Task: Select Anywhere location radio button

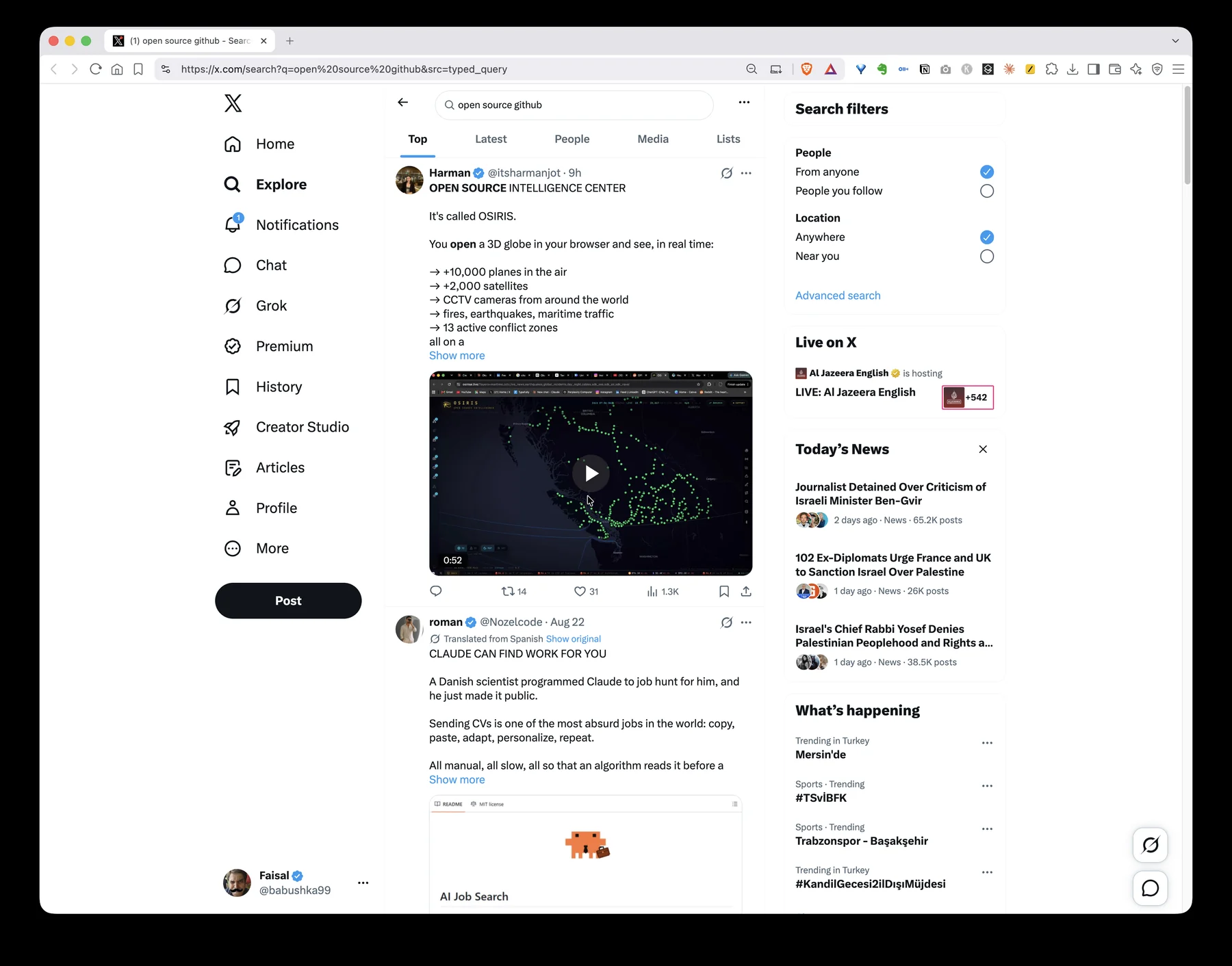Action: pos(987,237)
